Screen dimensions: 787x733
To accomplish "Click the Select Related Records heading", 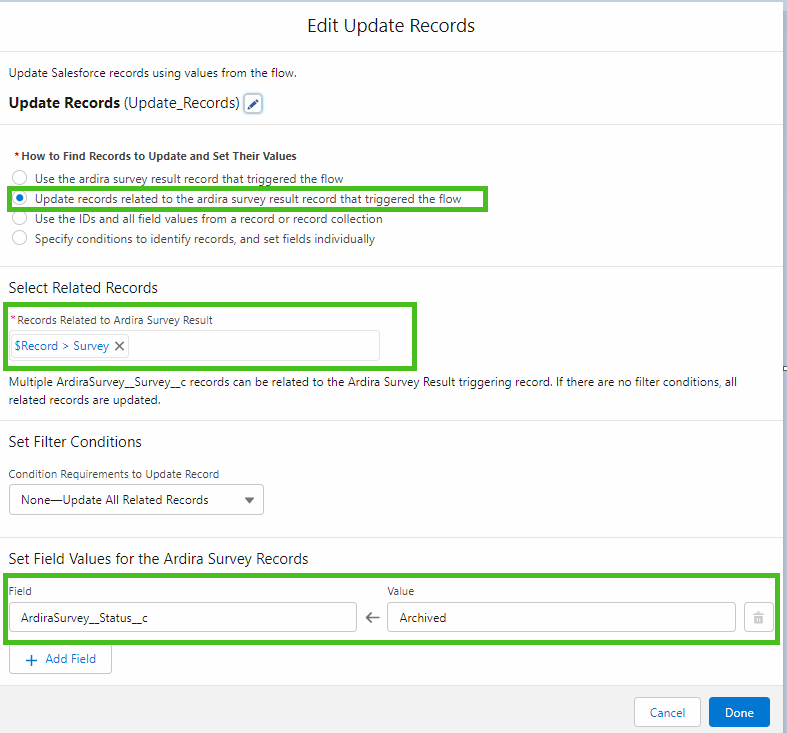I will coord(83,288).
